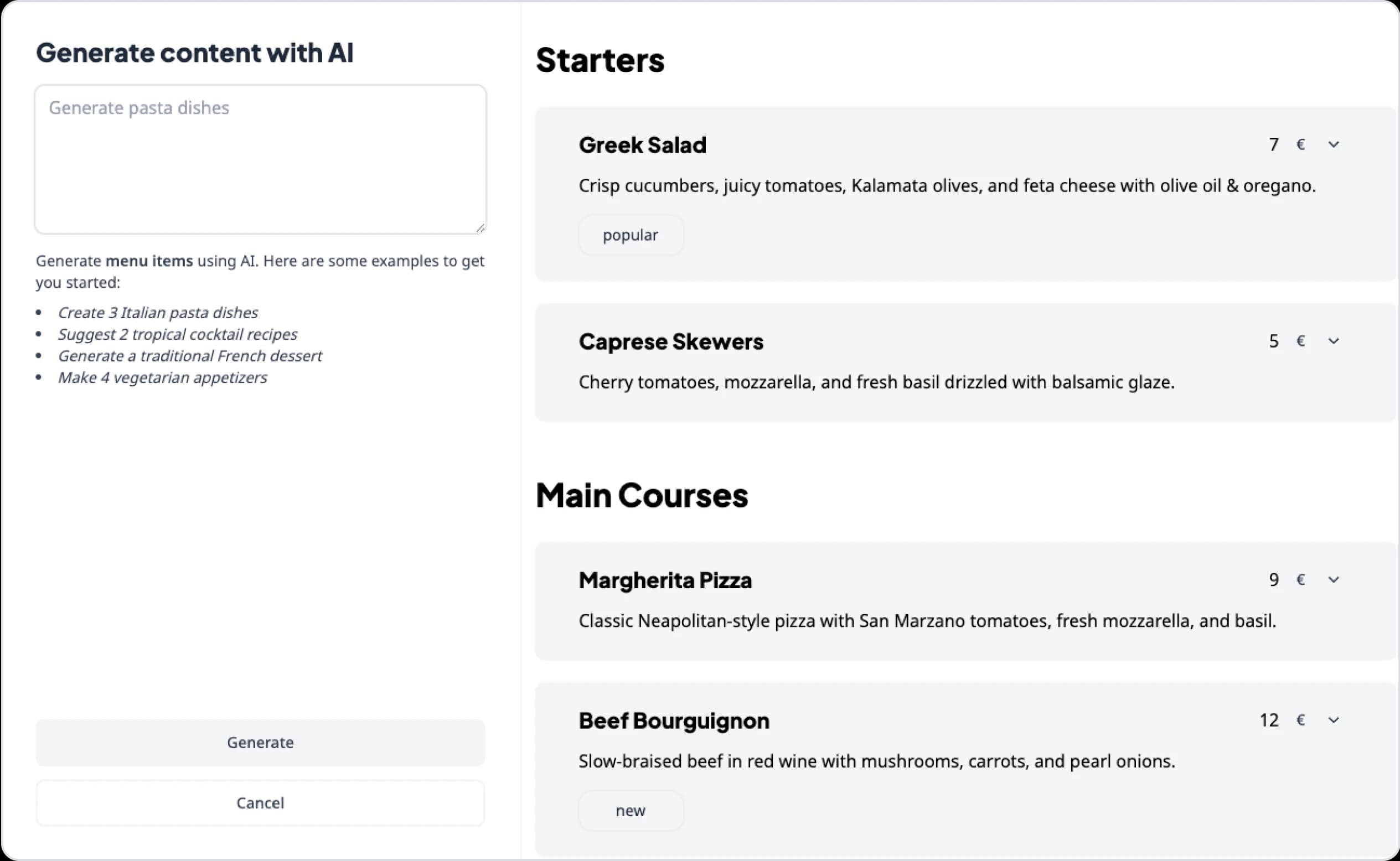Expand the Caprese Skewers chevron
Image resolution: width=1400 pixels, height=861 pixels.
tap(1334, 341)
